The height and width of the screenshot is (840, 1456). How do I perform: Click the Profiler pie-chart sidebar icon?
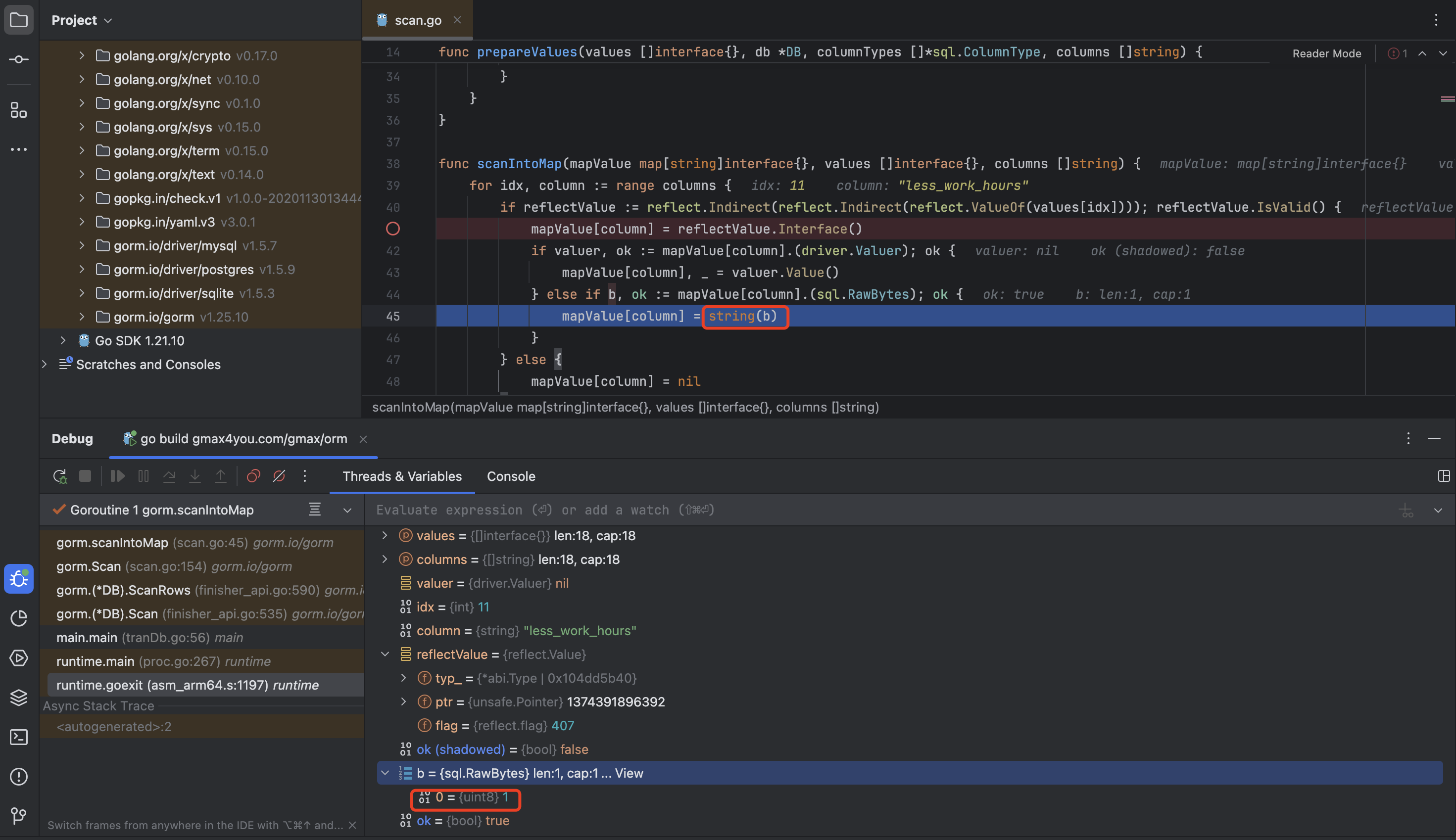[18, 618]
